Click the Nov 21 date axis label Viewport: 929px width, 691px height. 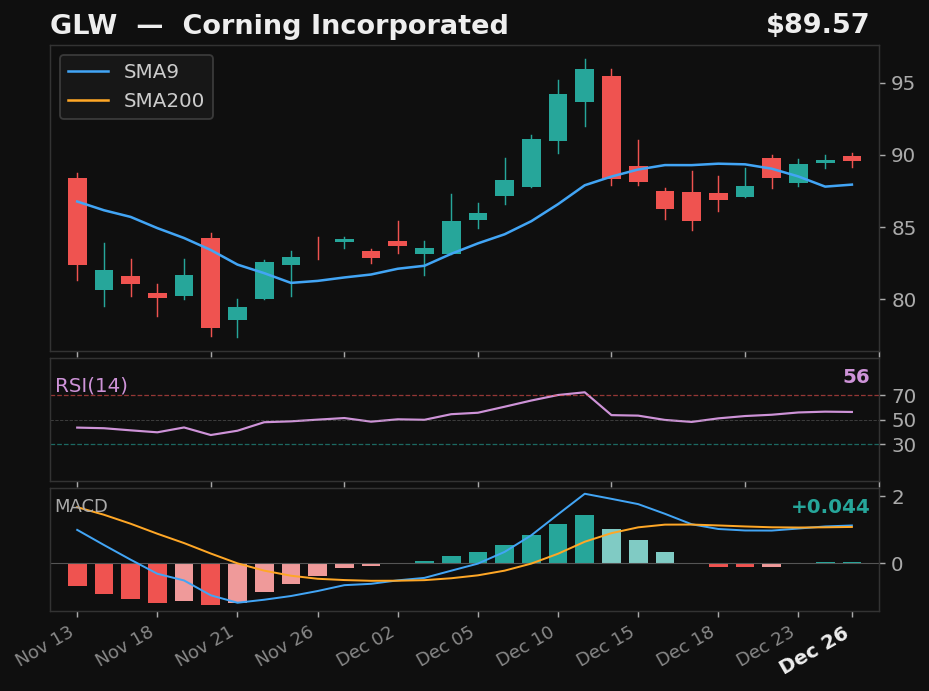pos(206,645)
